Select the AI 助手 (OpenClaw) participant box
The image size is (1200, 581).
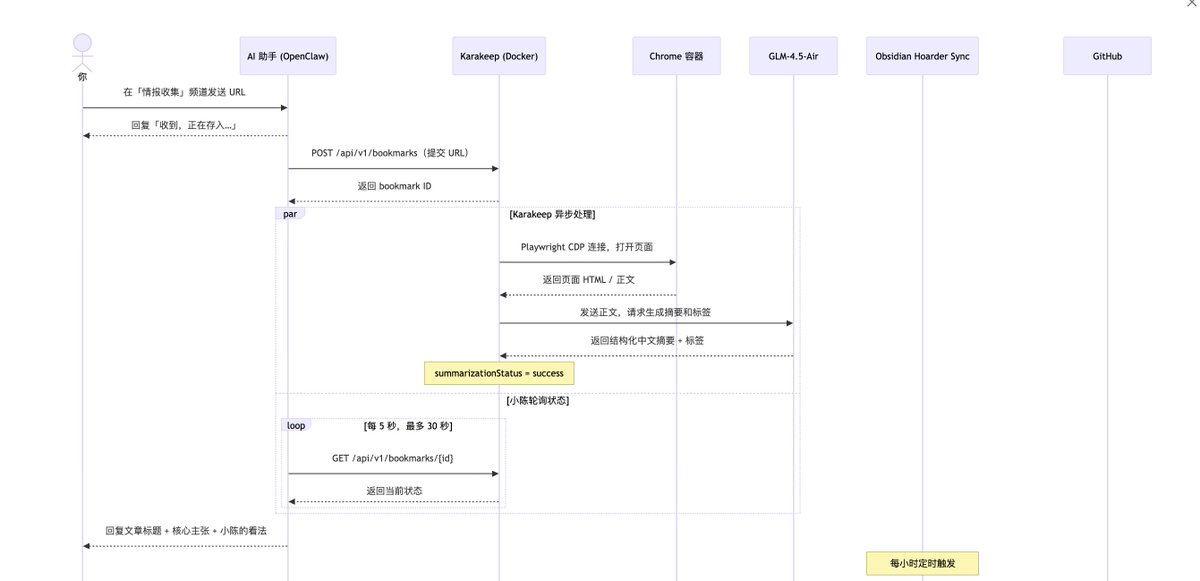(288, 56)
